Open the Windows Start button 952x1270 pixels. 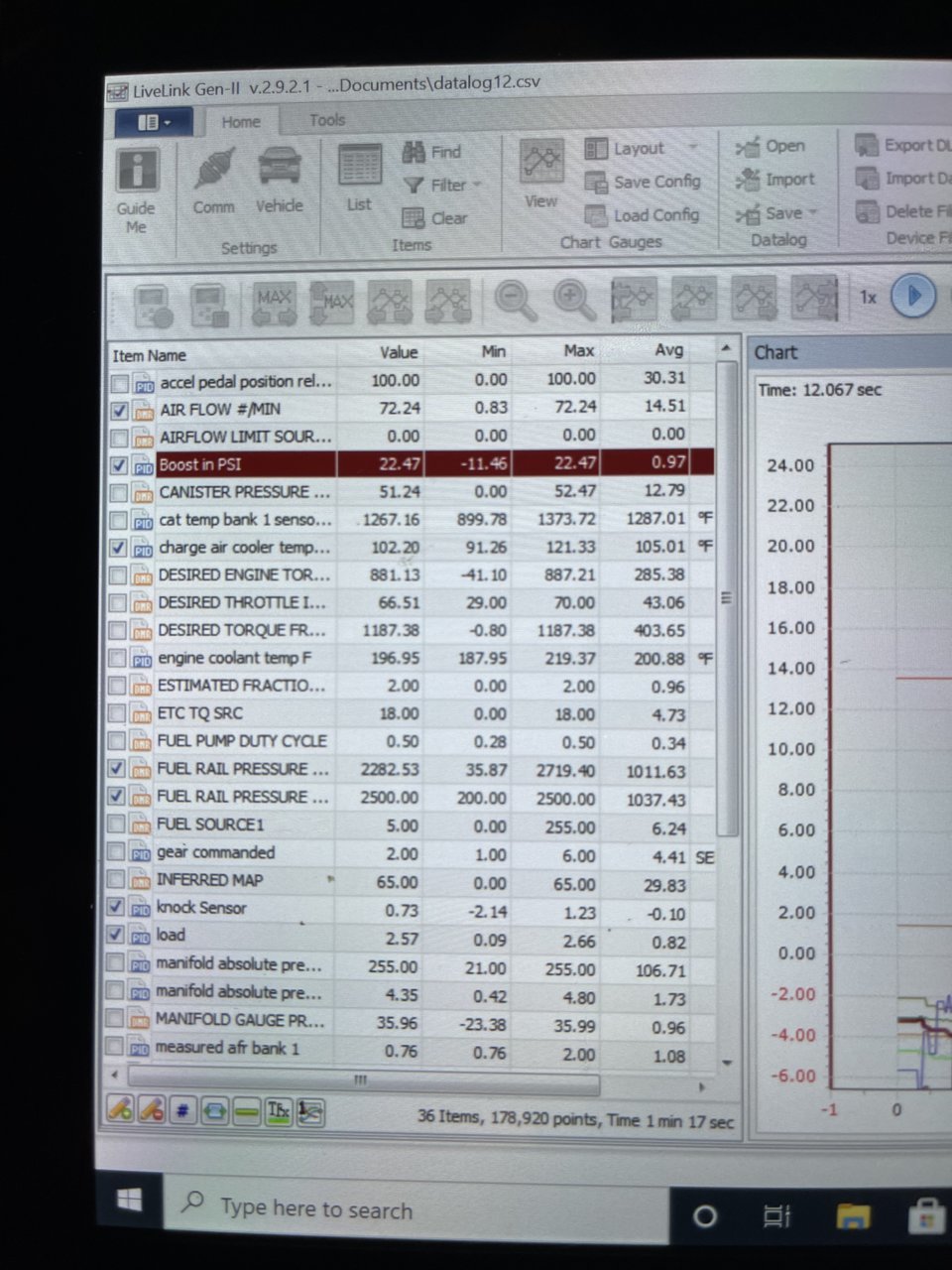point(129,1200)
